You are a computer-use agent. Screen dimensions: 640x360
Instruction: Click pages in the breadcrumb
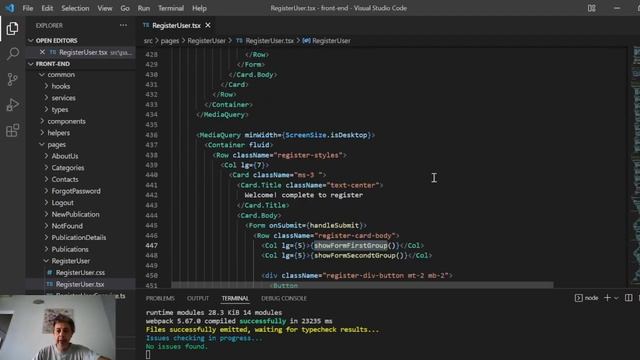[170, 41]
